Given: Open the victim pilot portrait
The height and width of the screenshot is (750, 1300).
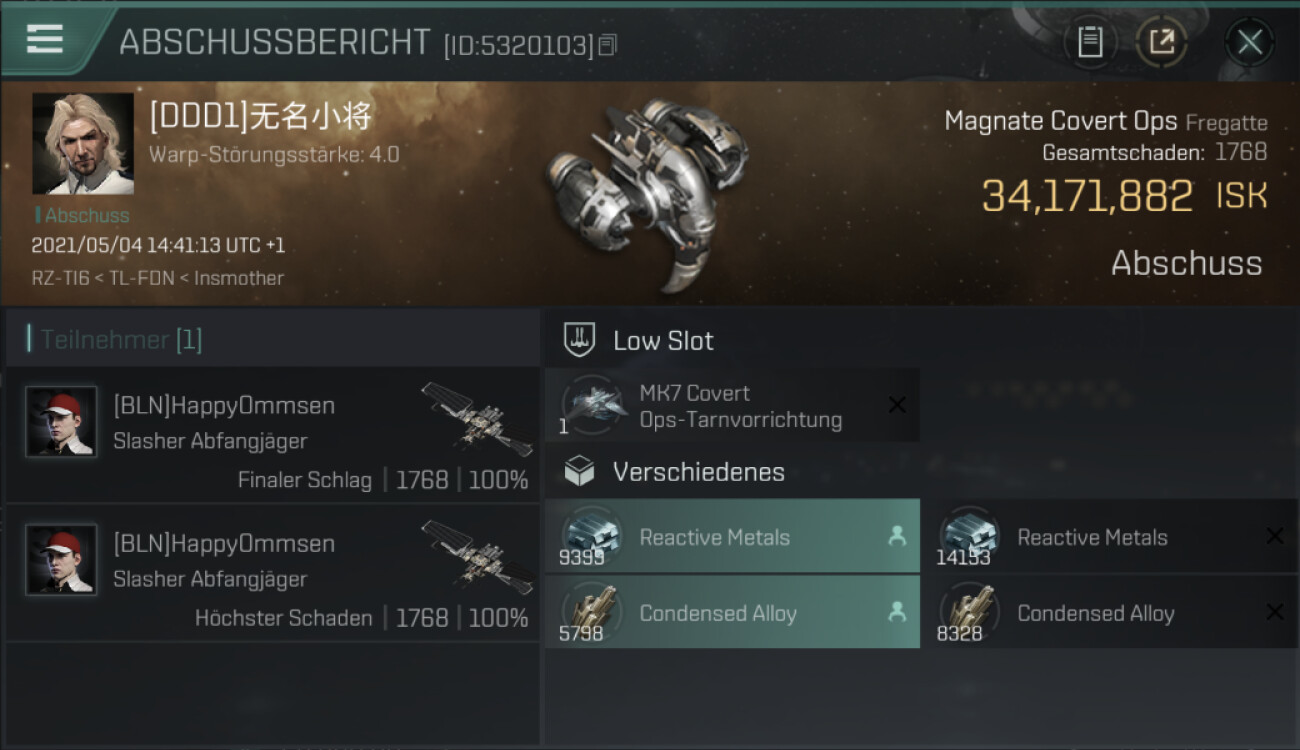Looking at the screenshot, I should 83,144.
